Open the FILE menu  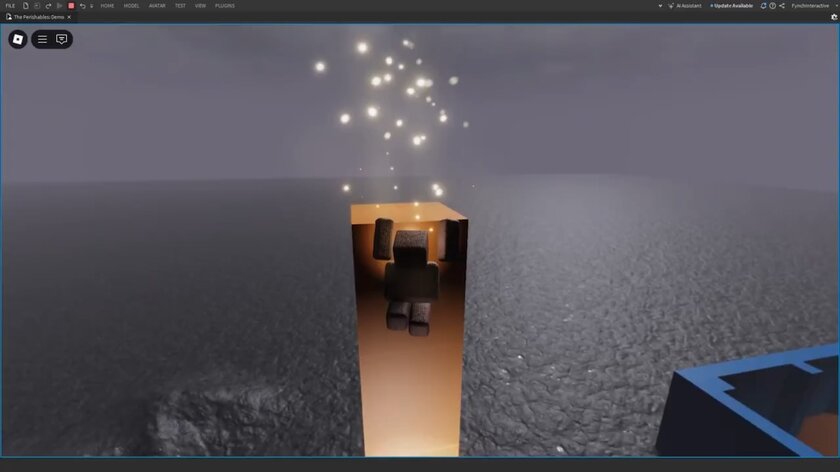[x=10, y=6]
